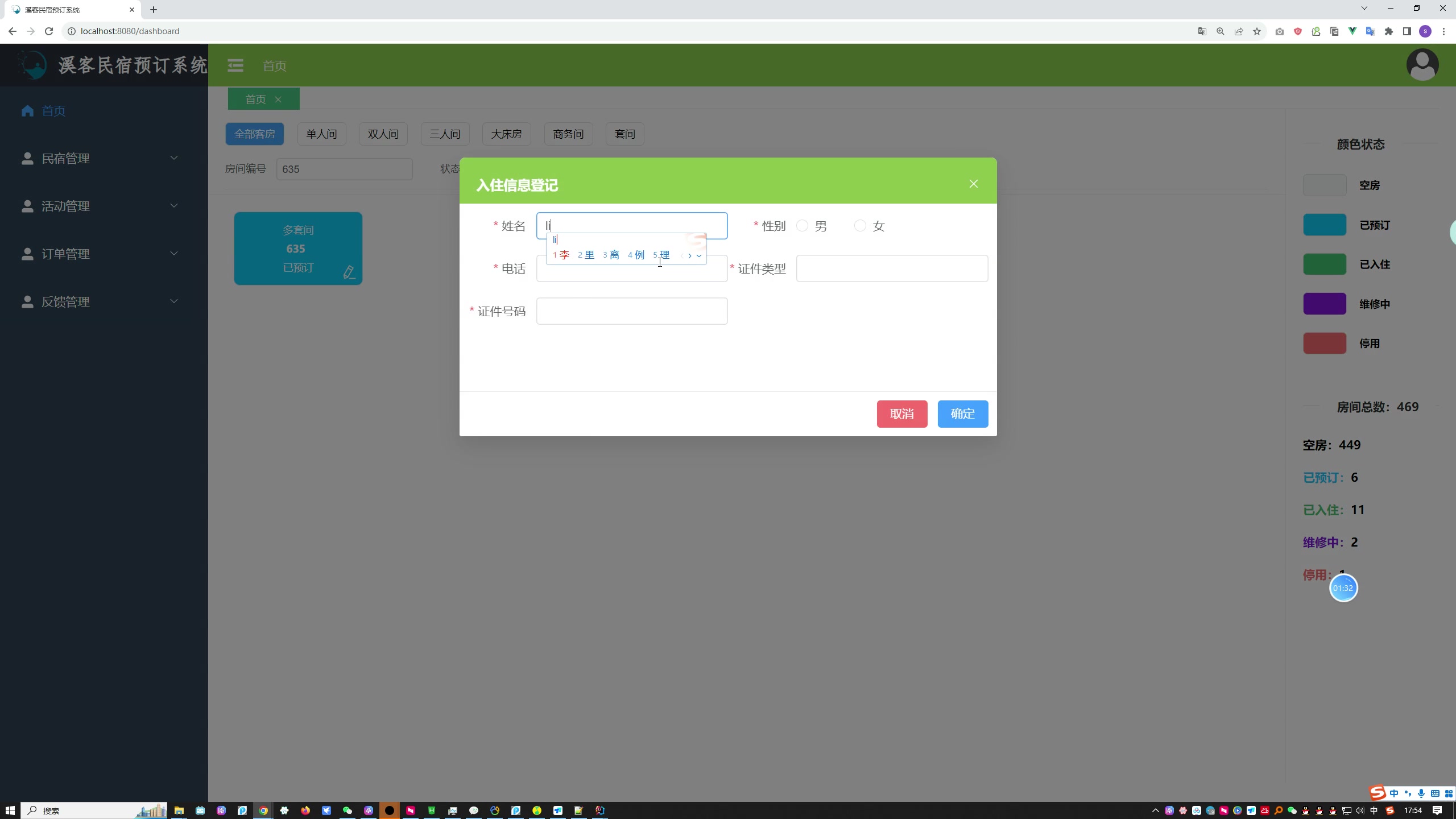Screen dimensions: 1456x819
Task: Open Google Translate extension icon
Action: point(1370,31)
